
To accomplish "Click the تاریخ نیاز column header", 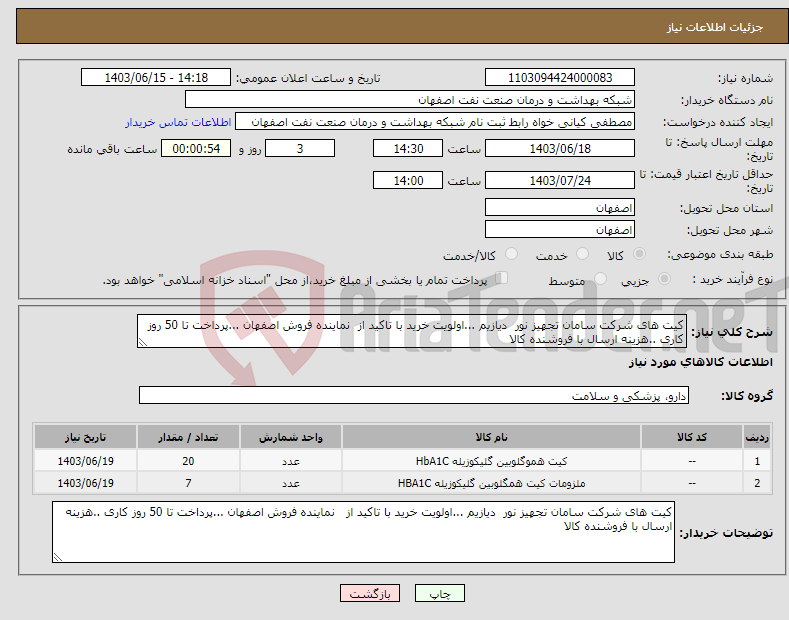I will 86,437.
